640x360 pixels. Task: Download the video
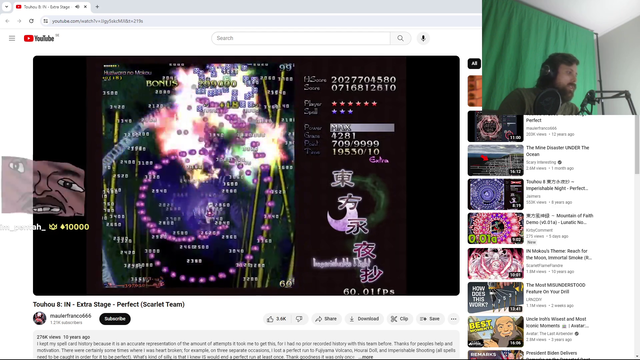tap(364, 319)
